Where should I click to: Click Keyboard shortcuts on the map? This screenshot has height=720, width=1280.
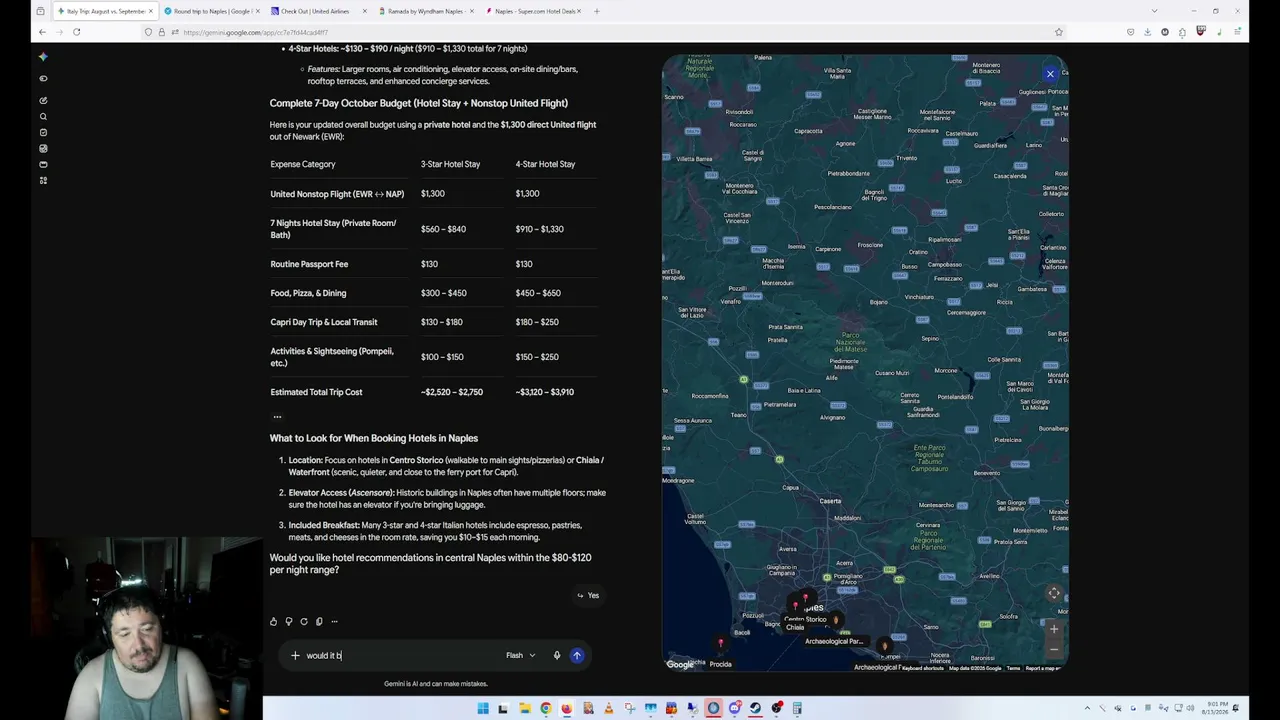pos(923,668)
